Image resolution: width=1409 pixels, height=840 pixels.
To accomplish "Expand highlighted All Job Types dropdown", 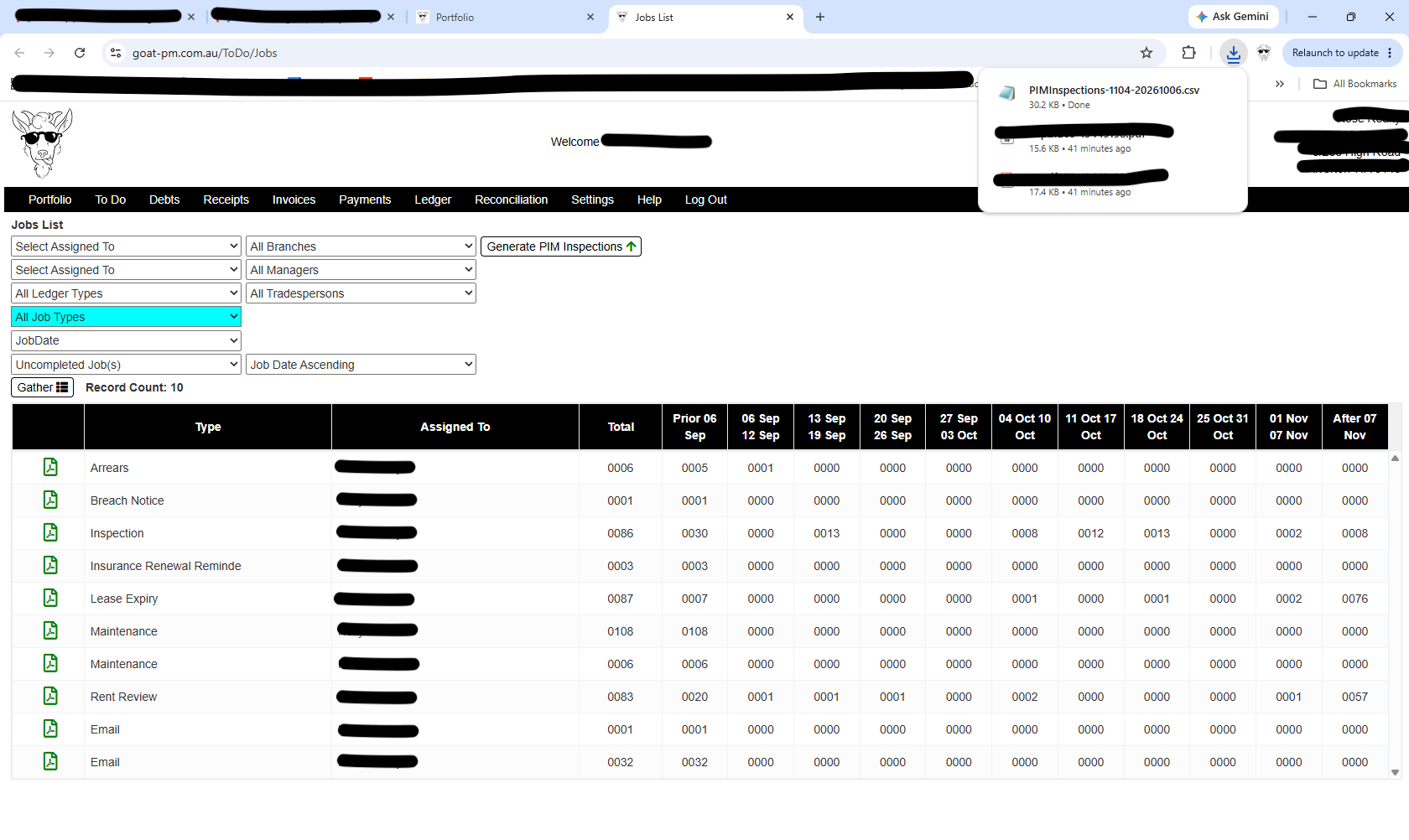I will point(126,317).
